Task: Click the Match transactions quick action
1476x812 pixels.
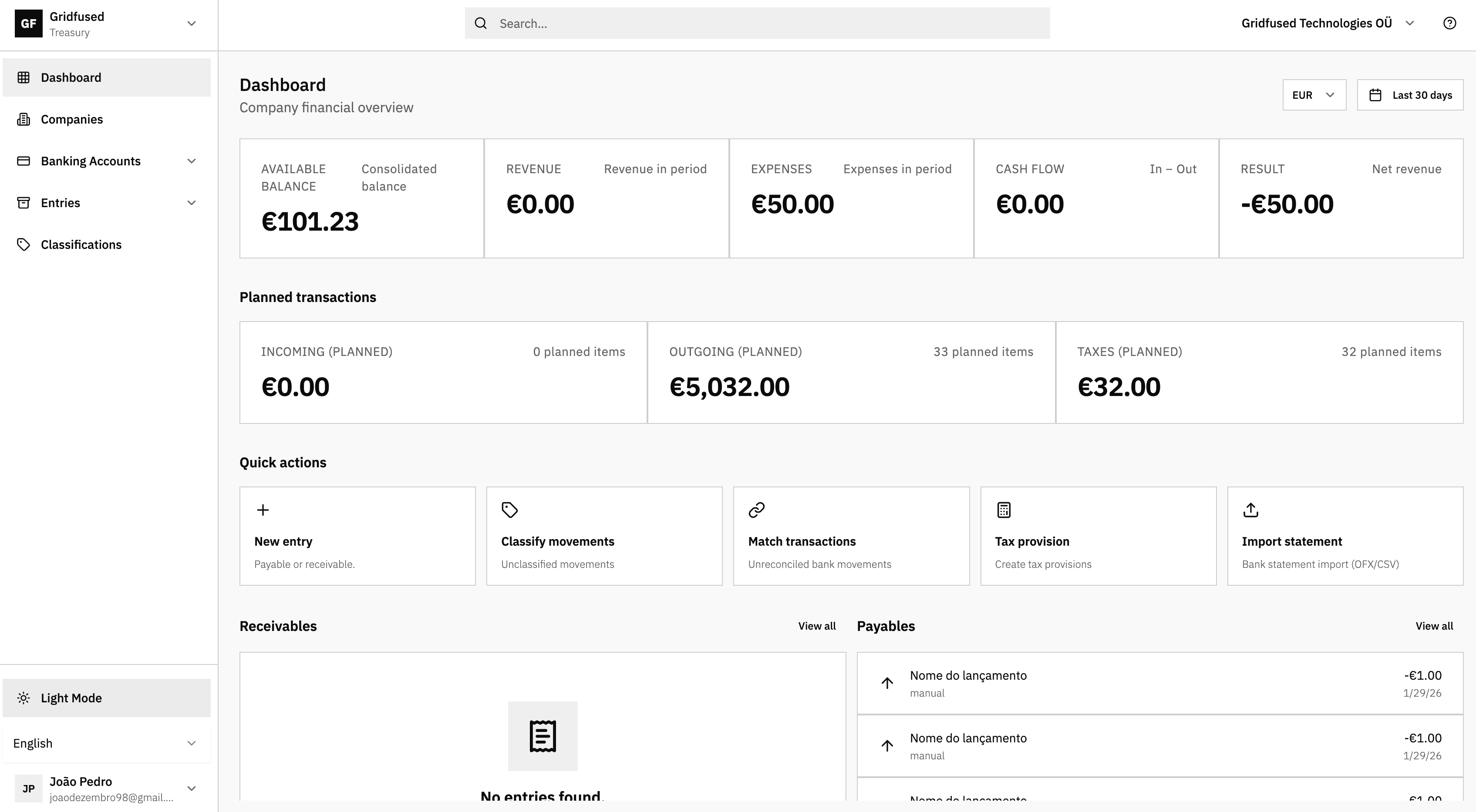Action: coord(852,536)
